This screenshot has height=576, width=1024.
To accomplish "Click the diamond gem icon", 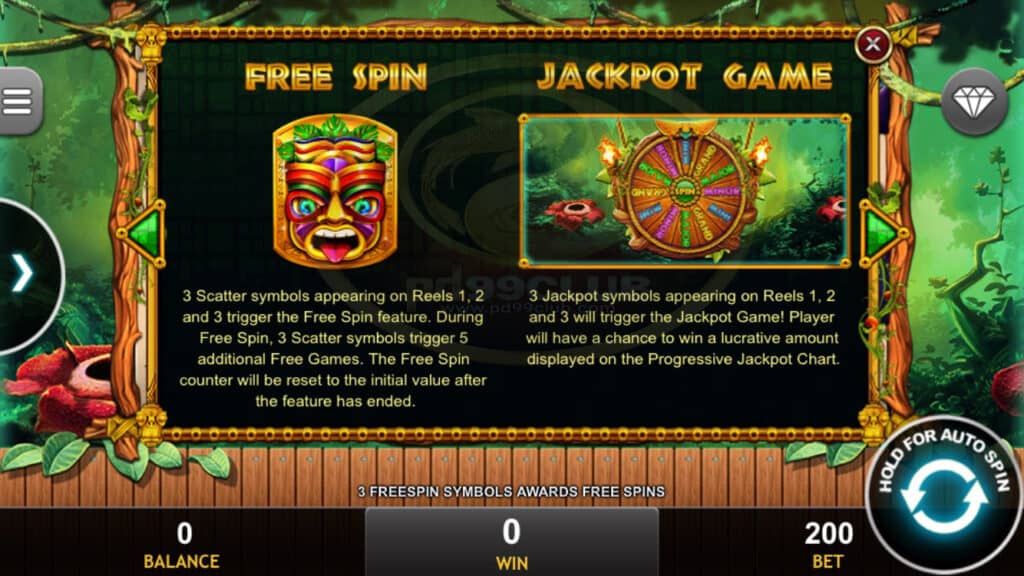I will coord(974,102).
